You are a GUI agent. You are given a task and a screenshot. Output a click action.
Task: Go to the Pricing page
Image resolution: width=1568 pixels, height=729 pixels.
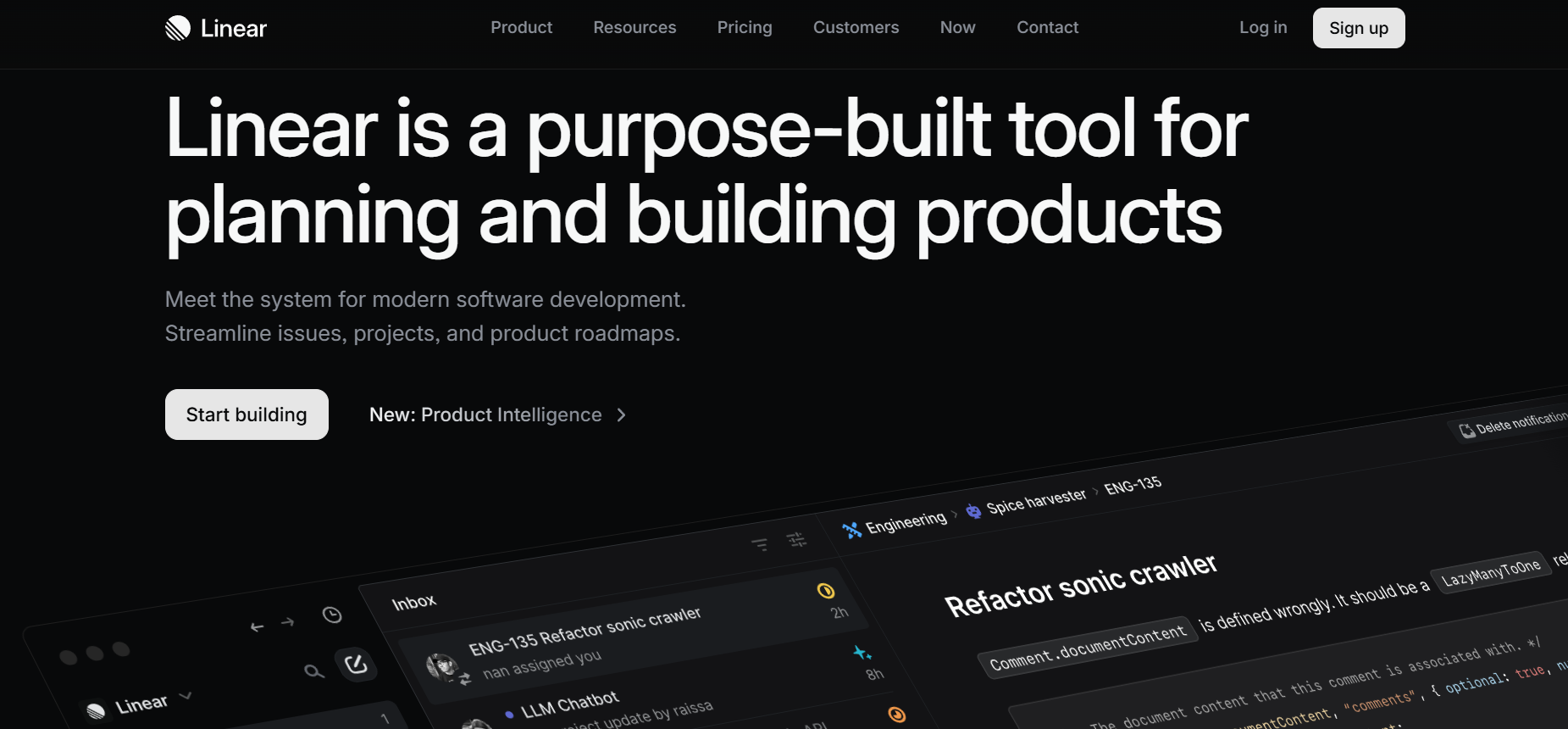[x=745, y=27]
